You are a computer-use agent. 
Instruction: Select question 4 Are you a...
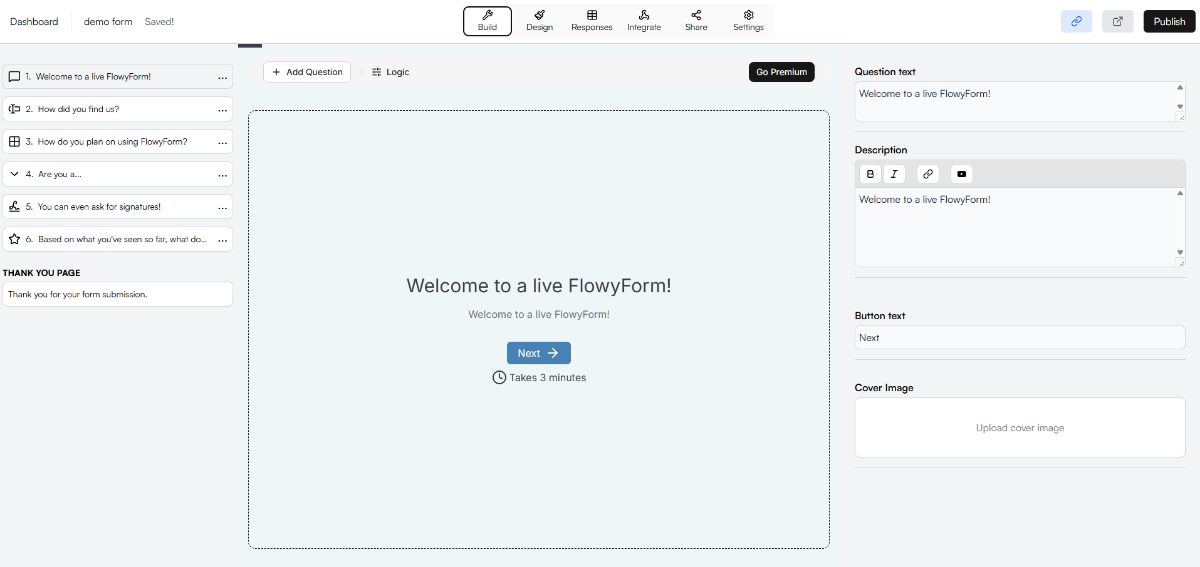[x=118, y=174]
